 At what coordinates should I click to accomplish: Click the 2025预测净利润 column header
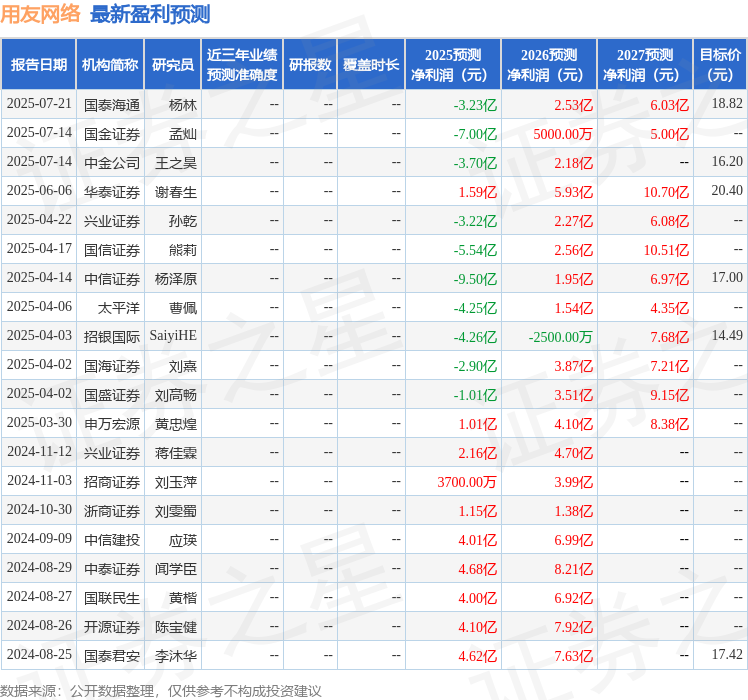[x=453, y=65]
